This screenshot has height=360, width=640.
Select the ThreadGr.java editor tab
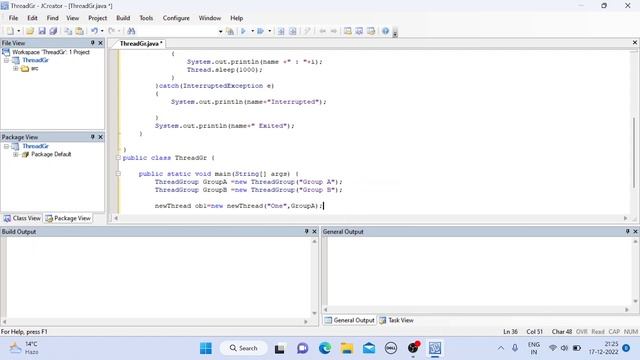coord(141,43)
